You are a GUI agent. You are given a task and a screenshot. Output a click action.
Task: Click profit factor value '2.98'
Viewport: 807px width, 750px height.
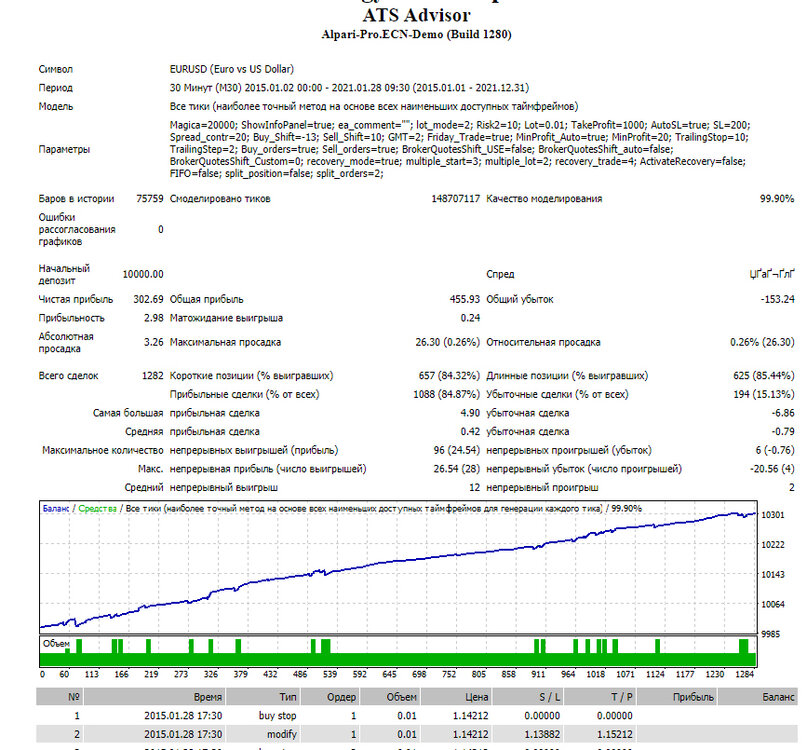pos(153,318)
